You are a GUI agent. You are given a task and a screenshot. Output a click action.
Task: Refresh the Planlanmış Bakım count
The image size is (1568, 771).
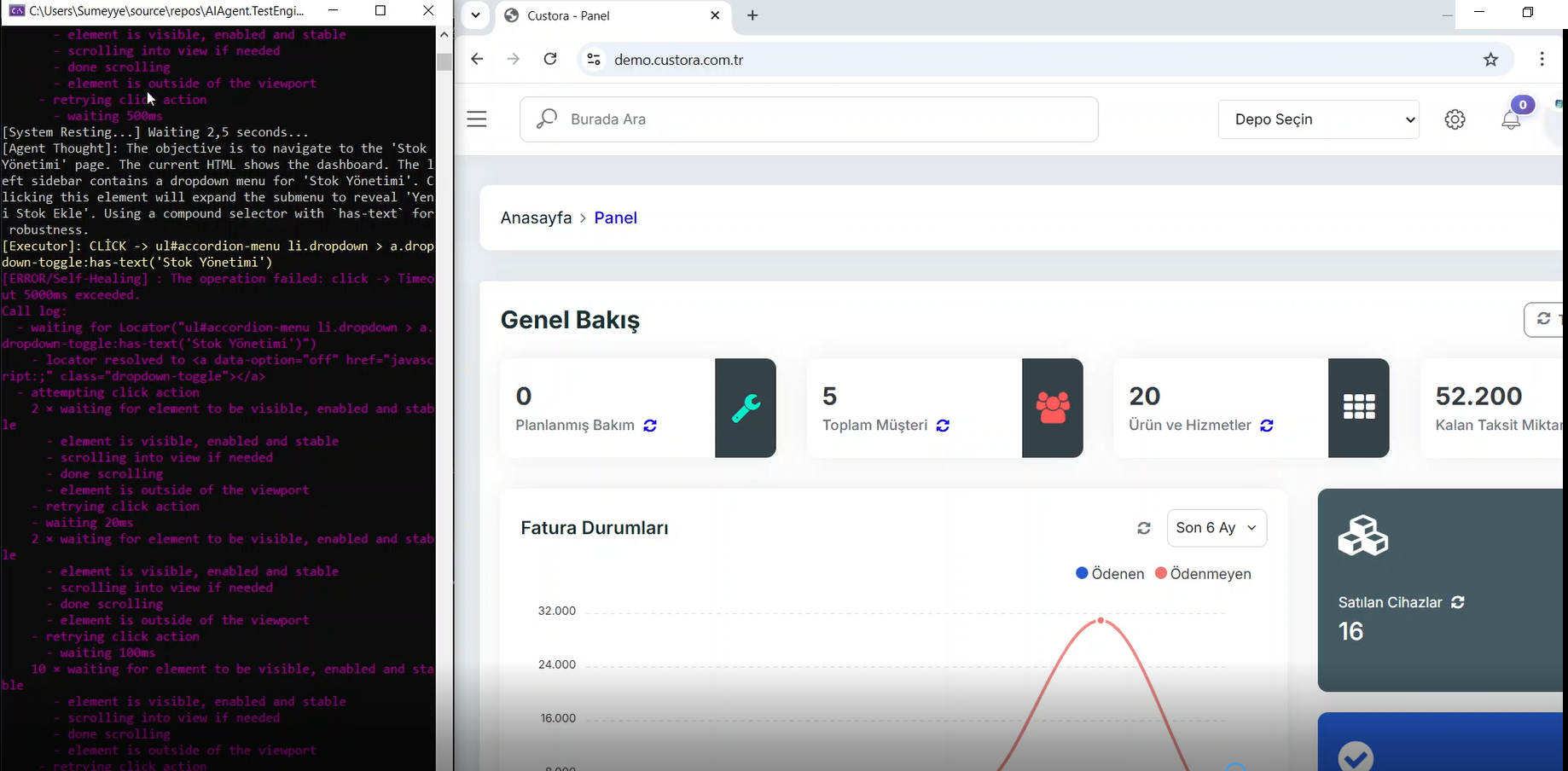(x=650, y=426)
